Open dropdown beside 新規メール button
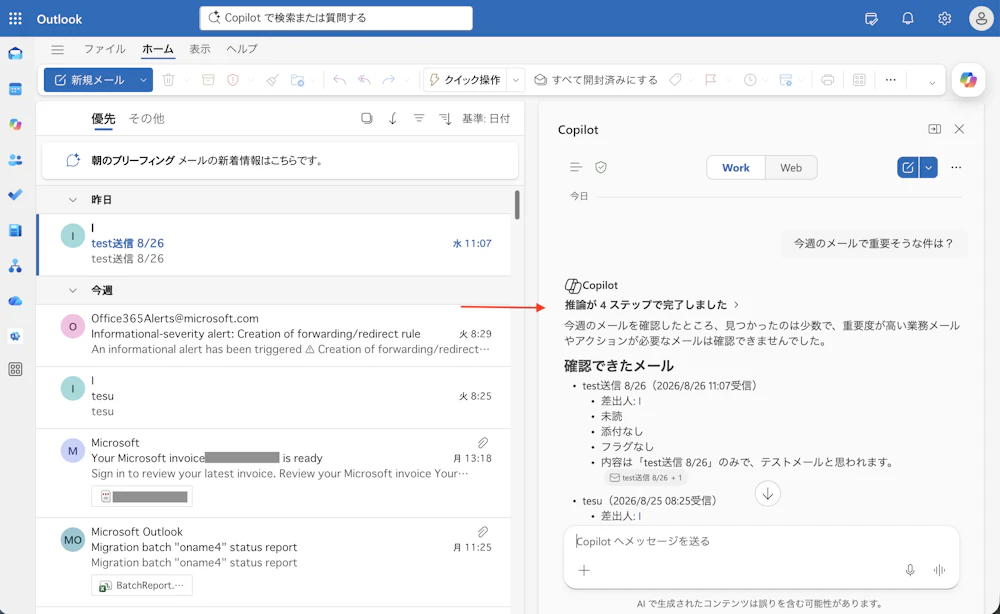This screenshot has width=1000, height=614. click(143, 80)
